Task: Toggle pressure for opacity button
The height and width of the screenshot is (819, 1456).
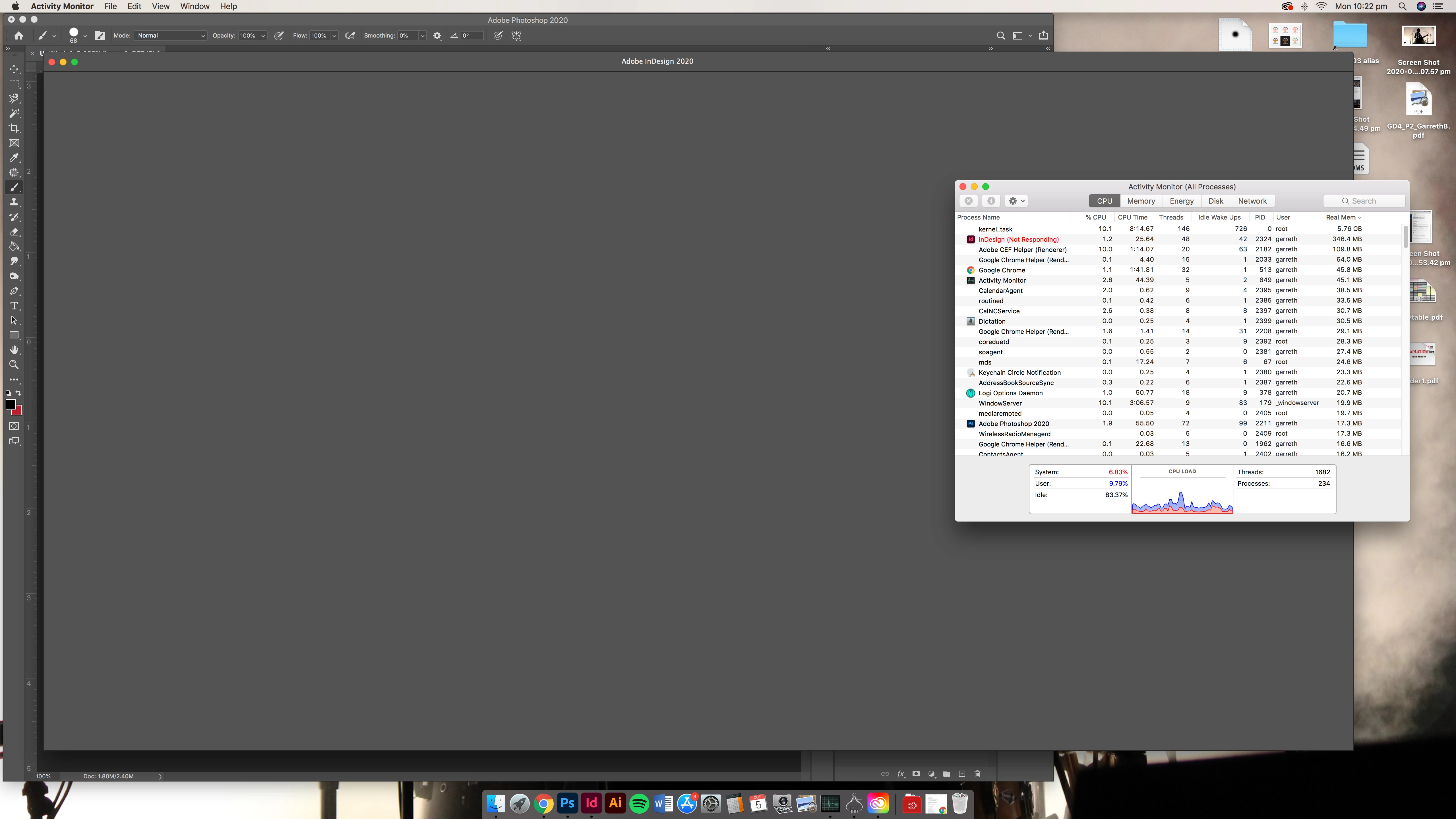Action: (279, 36)
